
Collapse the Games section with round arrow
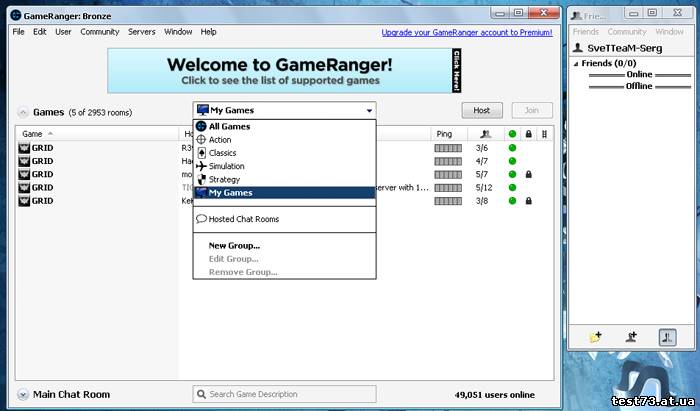[x=23, y=112]
